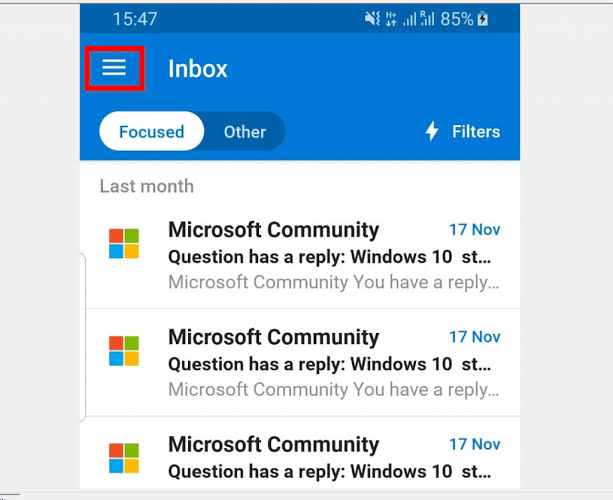Tap the lightning bolt Filters icon

tap(432, 131)
